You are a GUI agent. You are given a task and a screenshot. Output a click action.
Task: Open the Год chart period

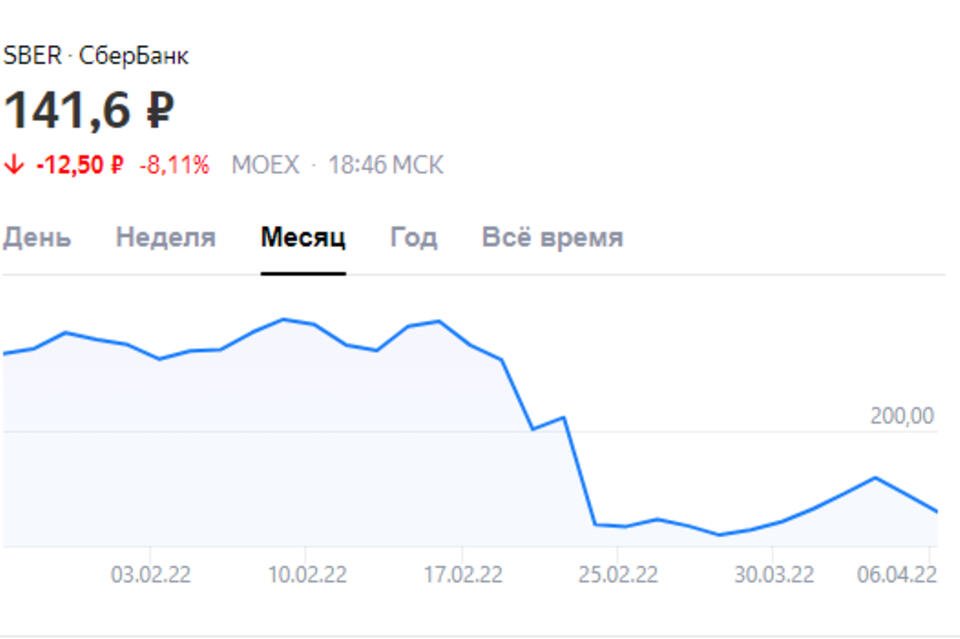click(x=413, y=238)
